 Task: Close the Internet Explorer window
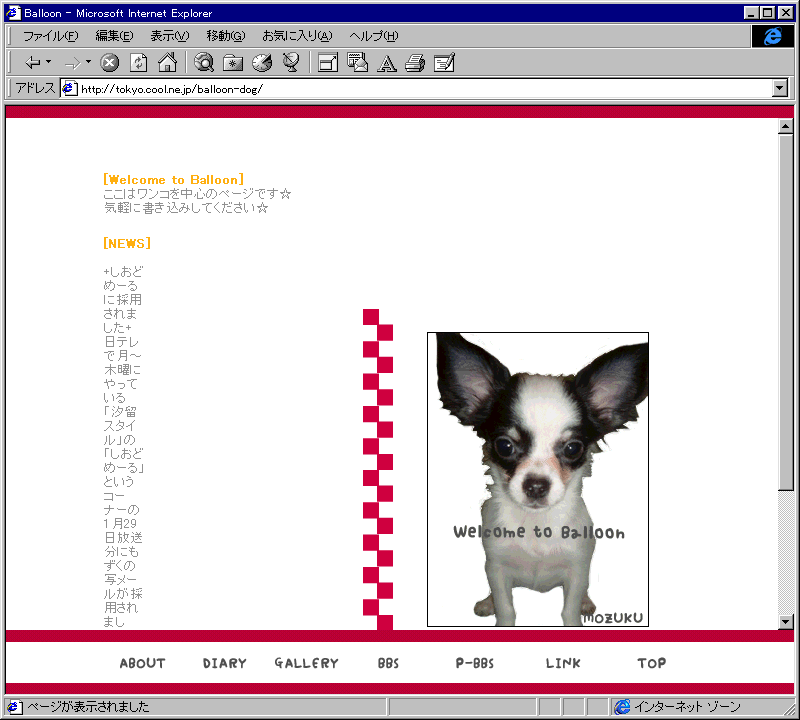click(x=786, y=13)
